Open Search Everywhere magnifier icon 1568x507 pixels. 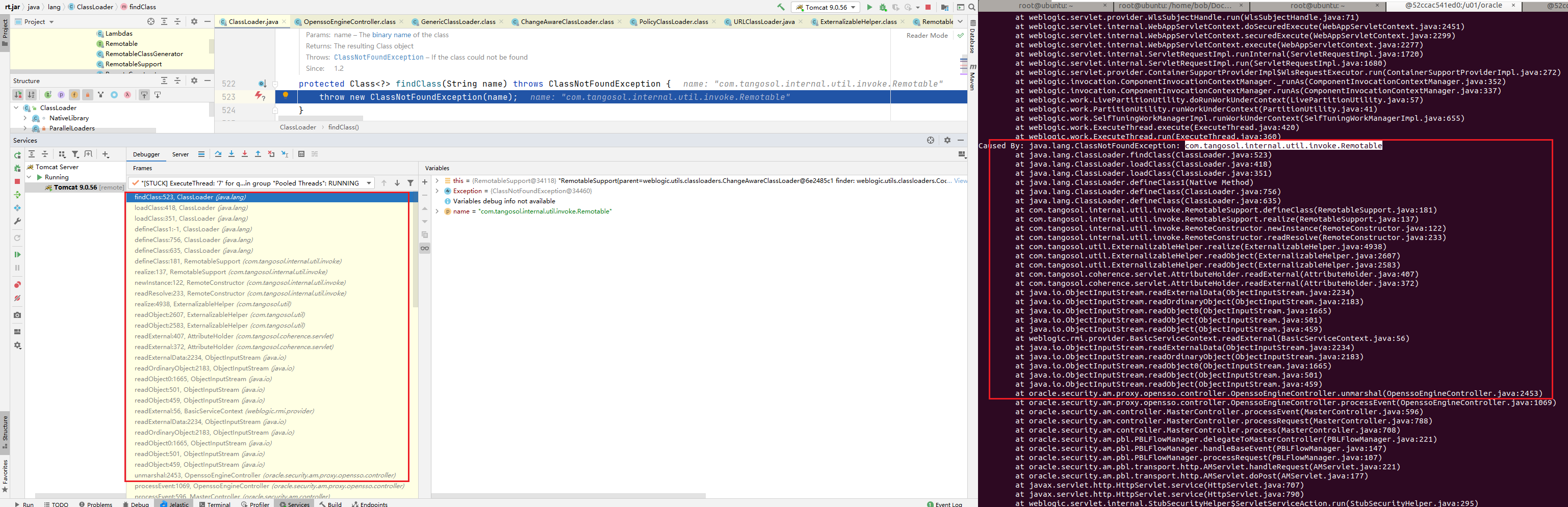tap(972, 7)
